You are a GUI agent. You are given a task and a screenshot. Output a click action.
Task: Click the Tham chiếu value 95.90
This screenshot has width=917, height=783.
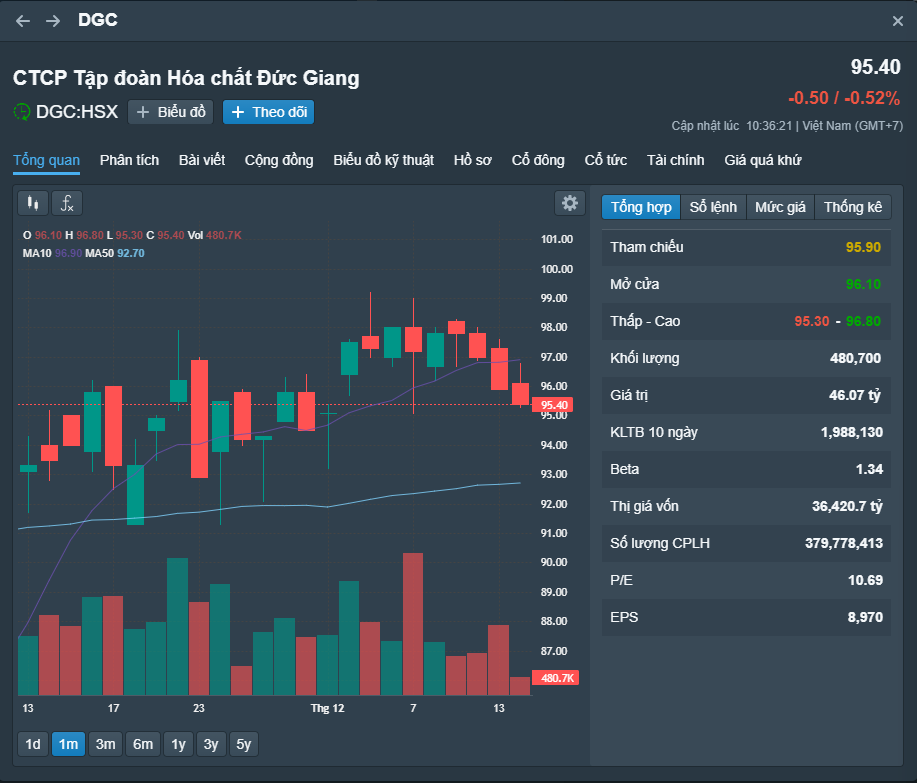(863, 247)
